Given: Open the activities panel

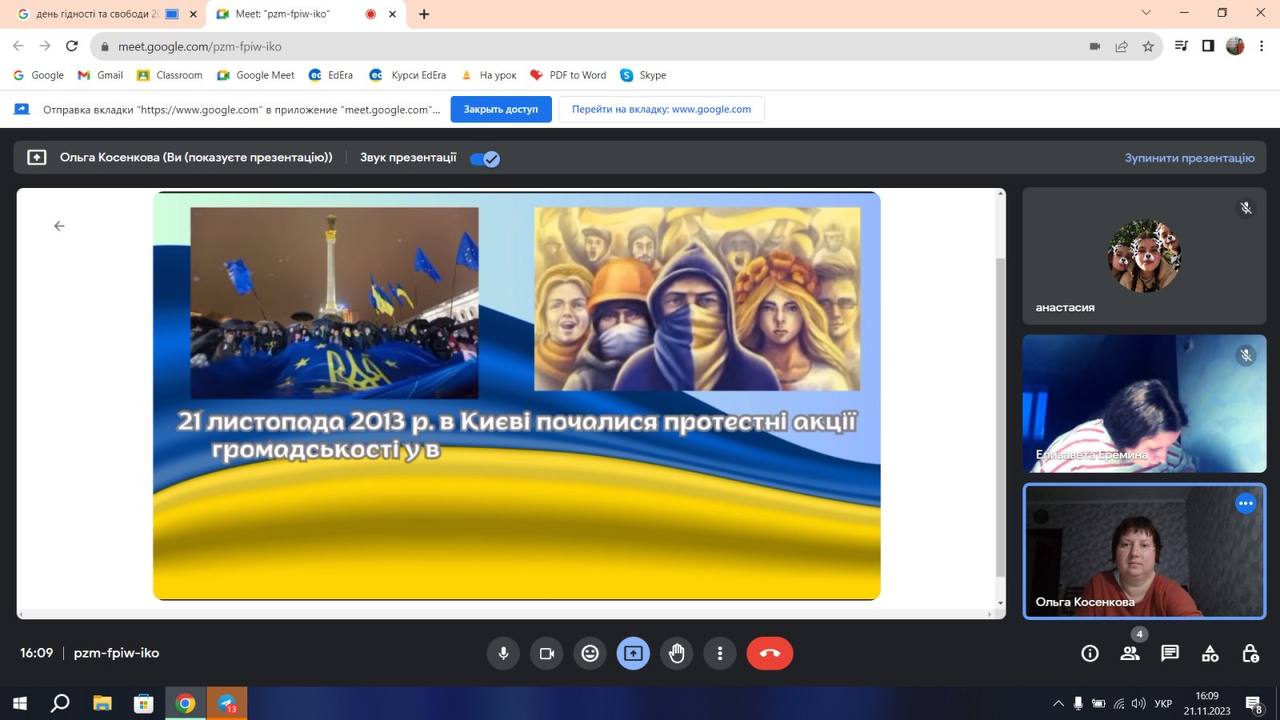Looking at the screenshot, I should click(x=1210, y=653).
